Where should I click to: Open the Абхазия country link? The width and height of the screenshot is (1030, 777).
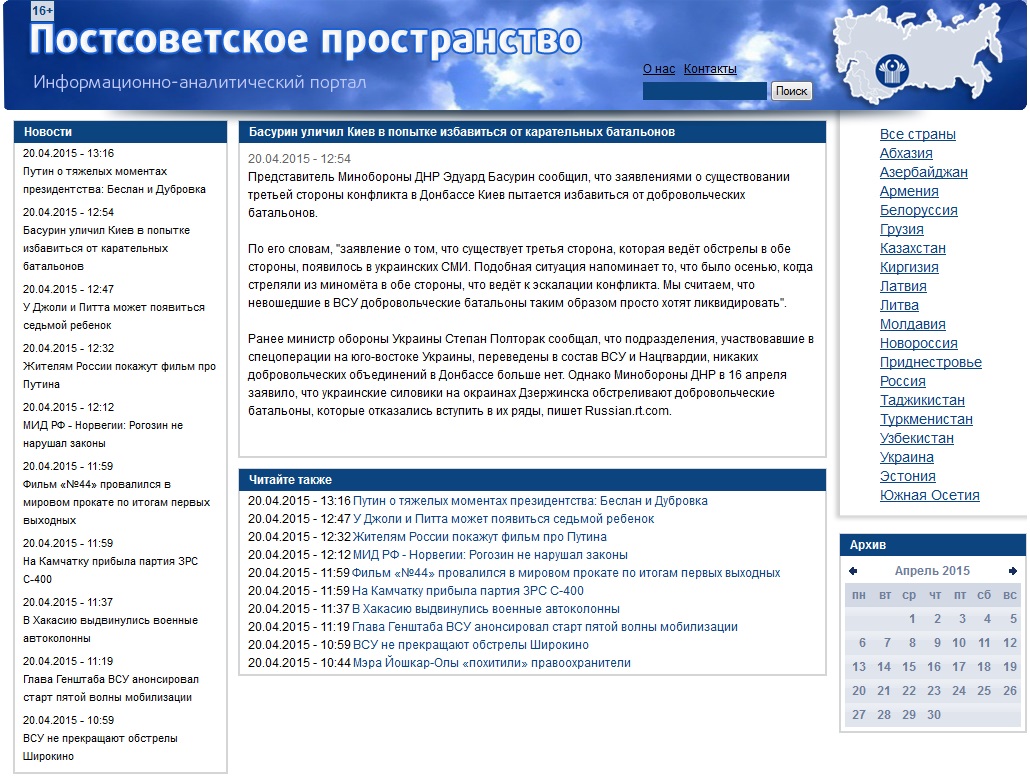pos(906,153)
